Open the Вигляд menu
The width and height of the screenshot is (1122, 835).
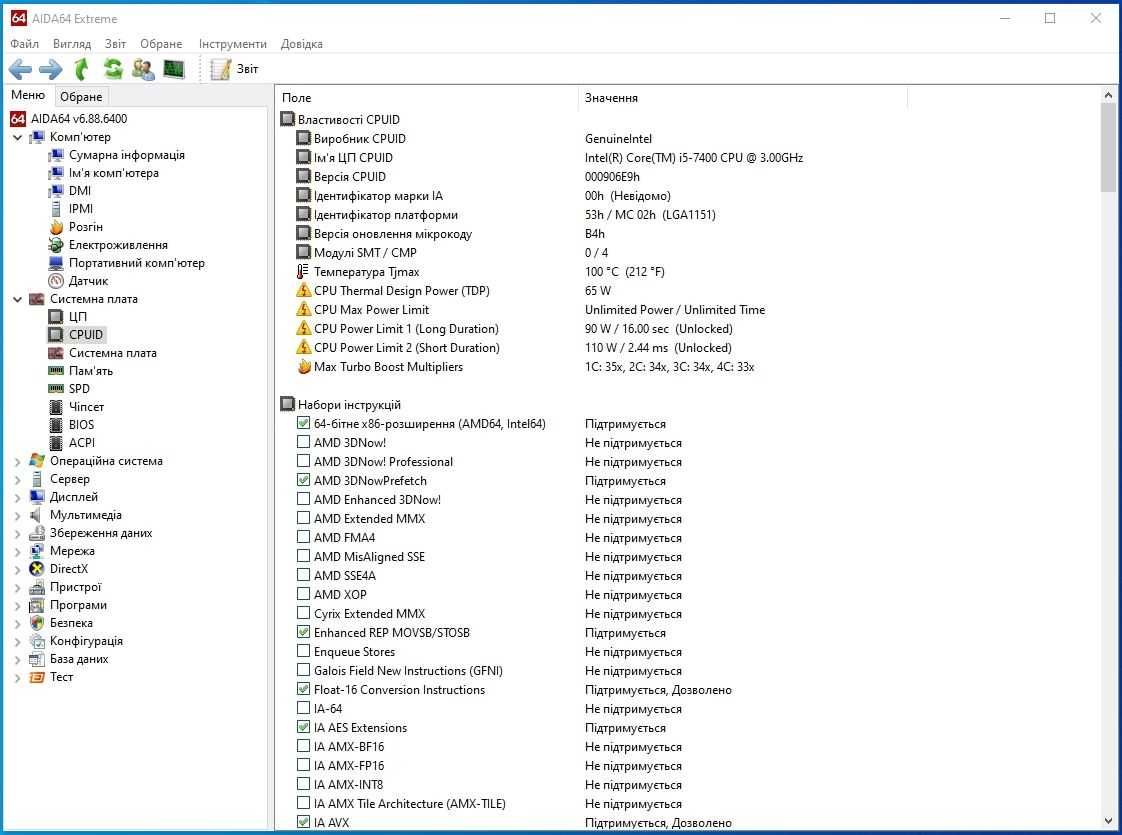72,44
